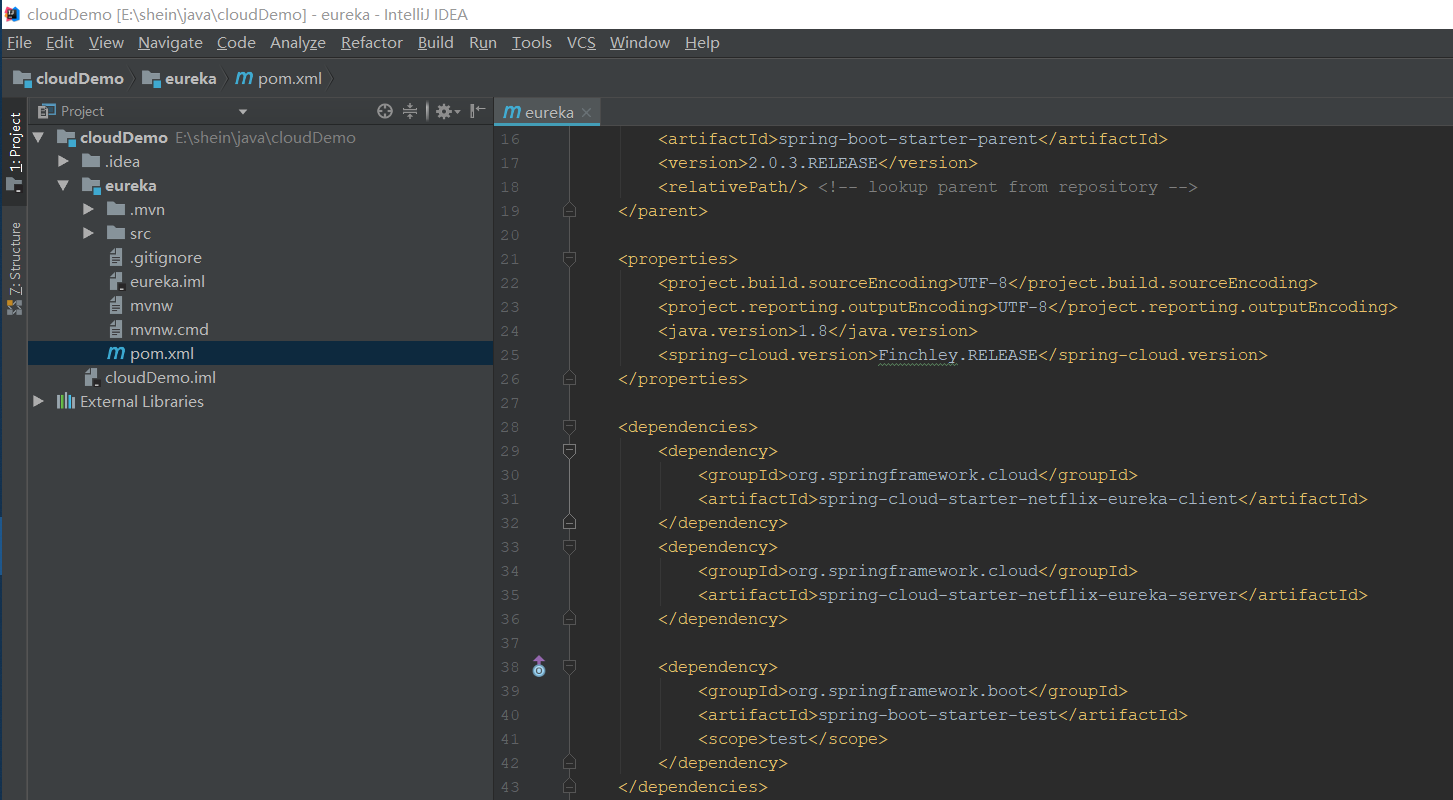This screenshot has width=1453, height=800.
Task: Expand the src folder
Action: pos(88,233)
